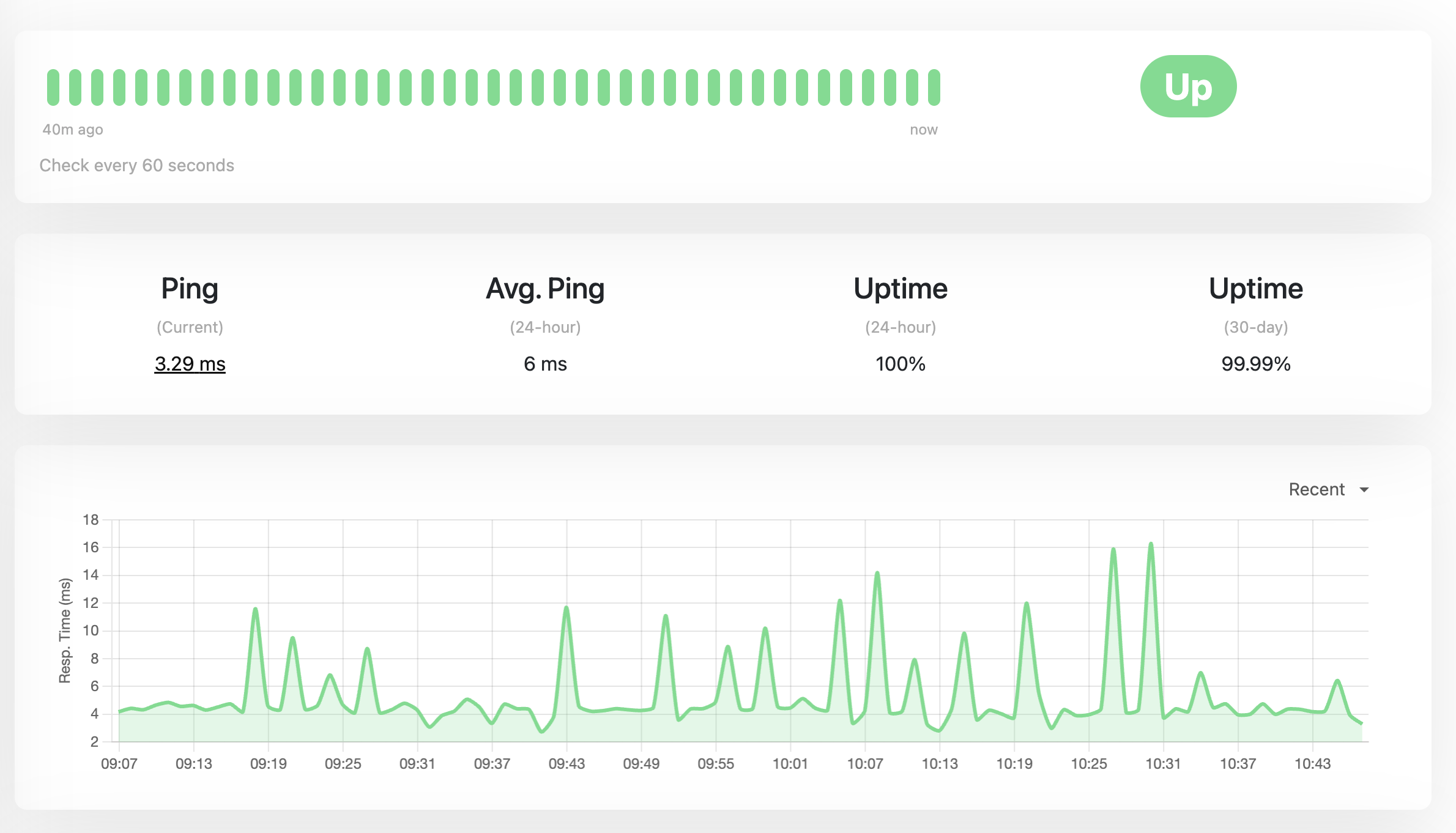Click the leftmost green heartbeat bar
This screenshot has height=833, width=1456.
pyautogui.click(x=53, y=87)
